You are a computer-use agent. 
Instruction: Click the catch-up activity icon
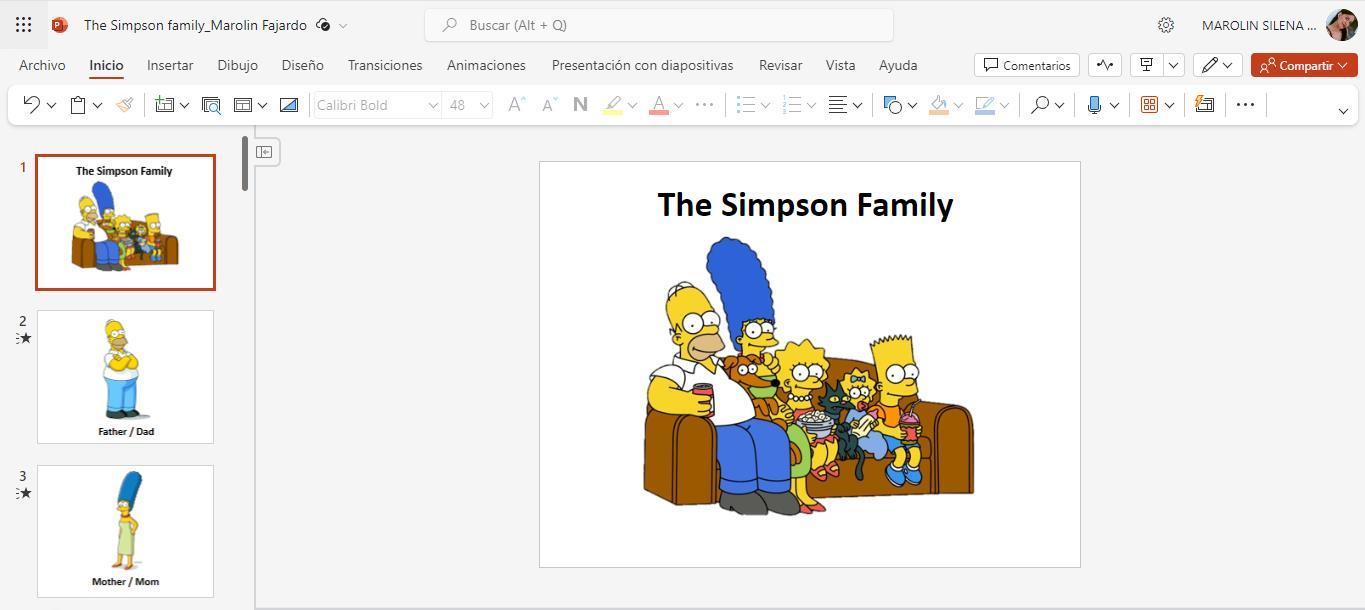(x=1105, y=65)
